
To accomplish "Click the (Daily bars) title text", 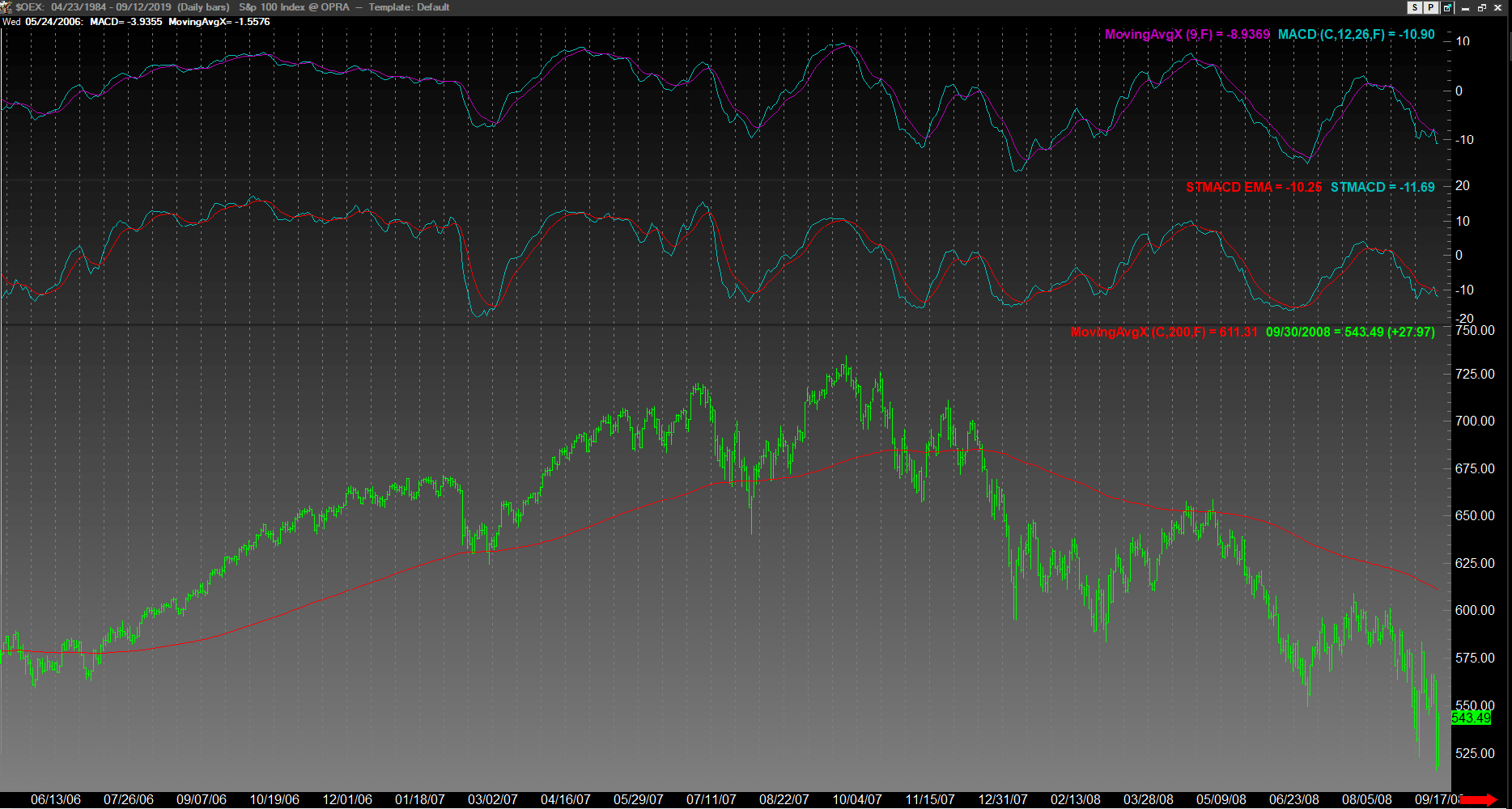I will click(x=203, y=7).
